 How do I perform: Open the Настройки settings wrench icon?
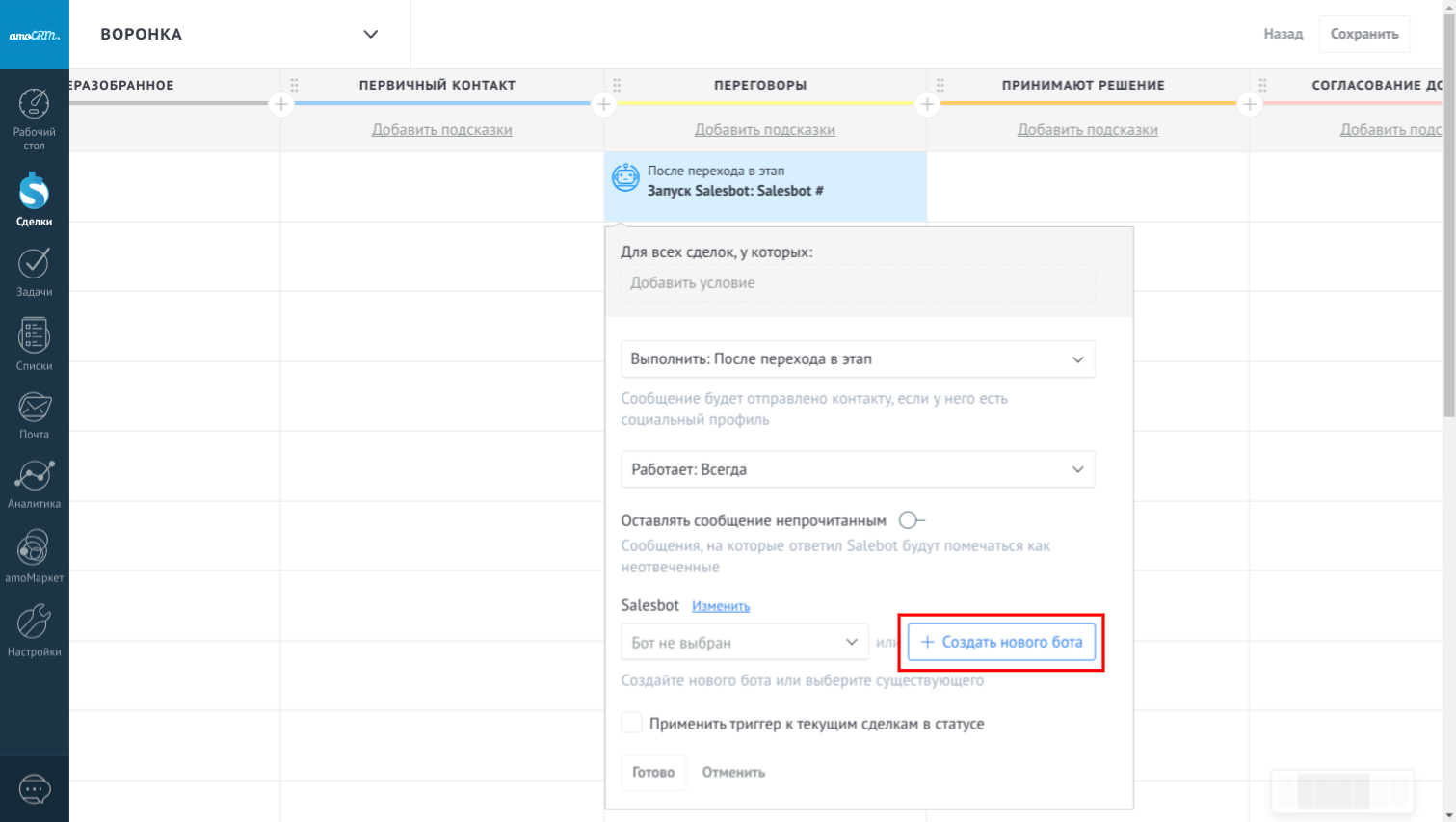tap(34, 623)
